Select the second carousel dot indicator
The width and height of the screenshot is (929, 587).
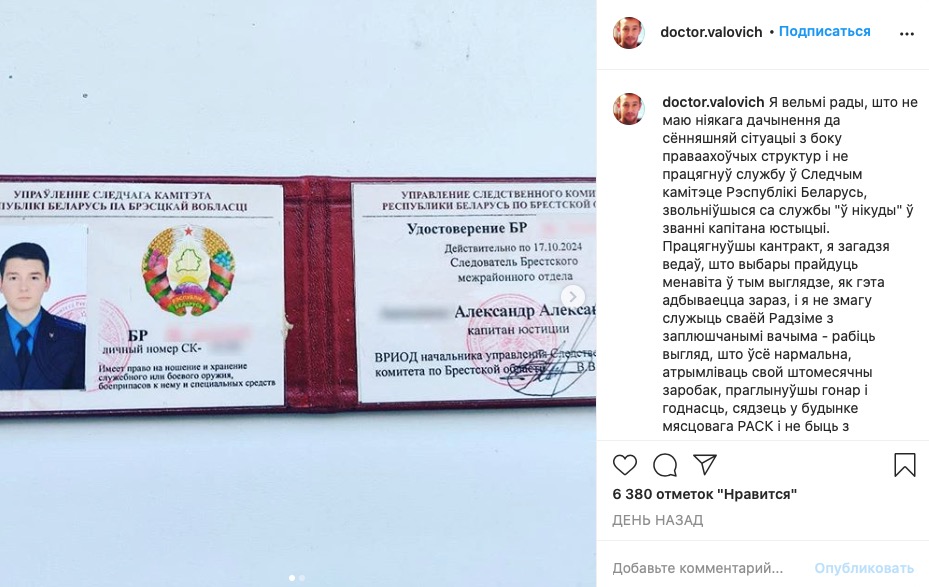[302, 578]
